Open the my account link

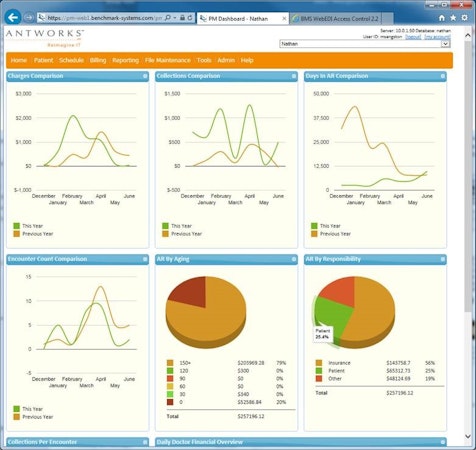point(437,37)
